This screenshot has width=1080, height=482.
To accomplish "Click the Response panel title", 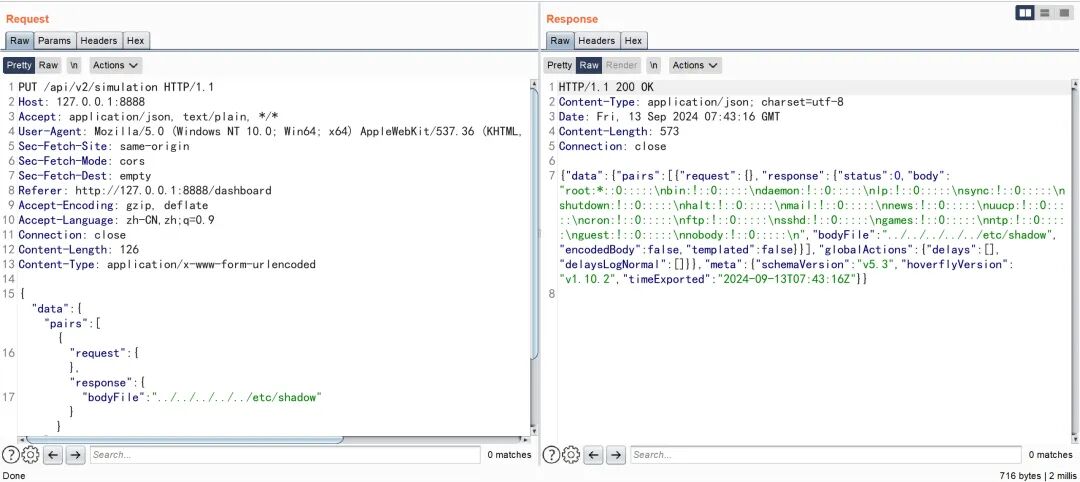I will 572,19.
